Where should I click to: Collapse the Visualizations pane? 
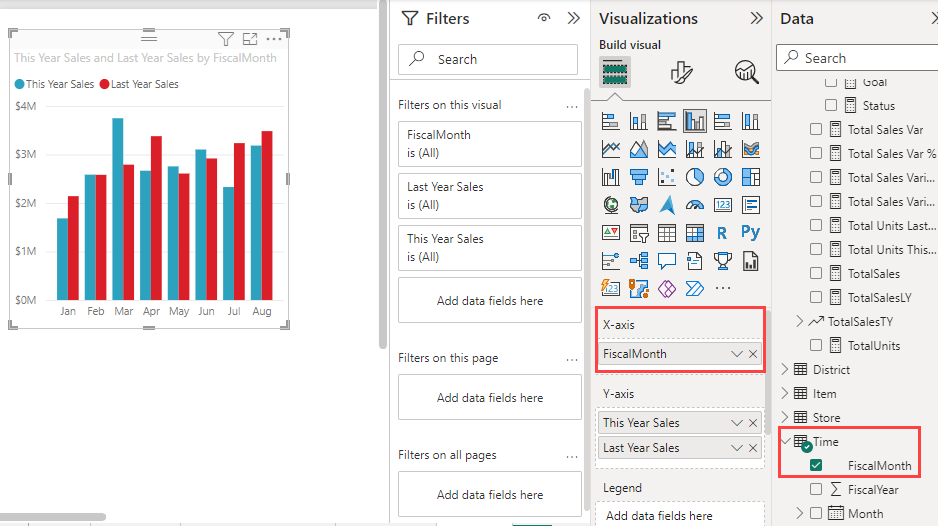(x=757, y=18)
